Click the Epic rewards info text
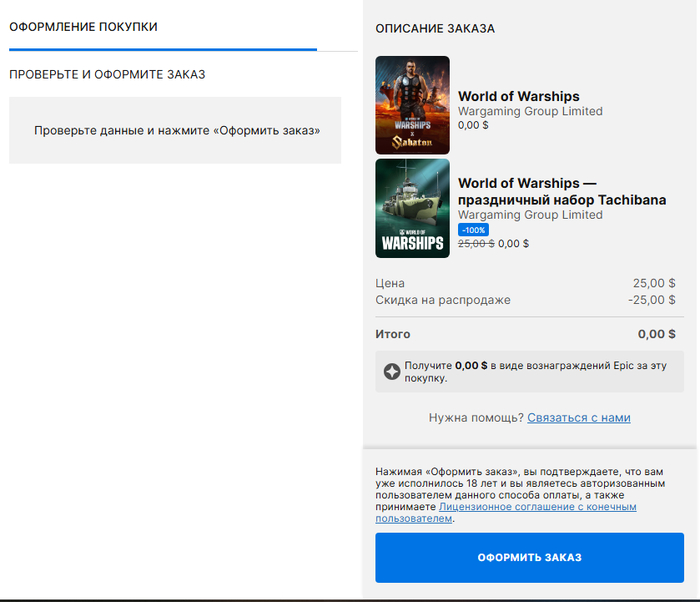This screenshot has height=602, width=700. pos(535,372)
